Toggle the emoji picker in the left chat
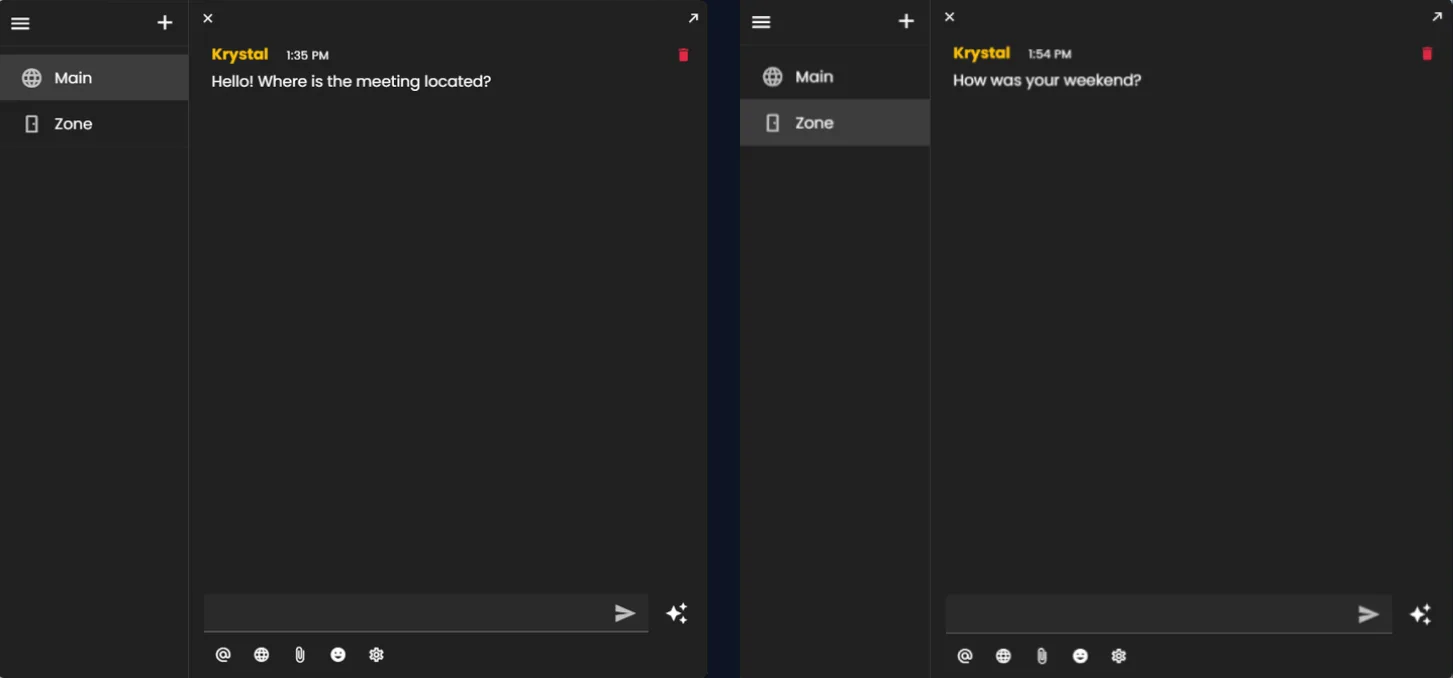 pos(338,654)
